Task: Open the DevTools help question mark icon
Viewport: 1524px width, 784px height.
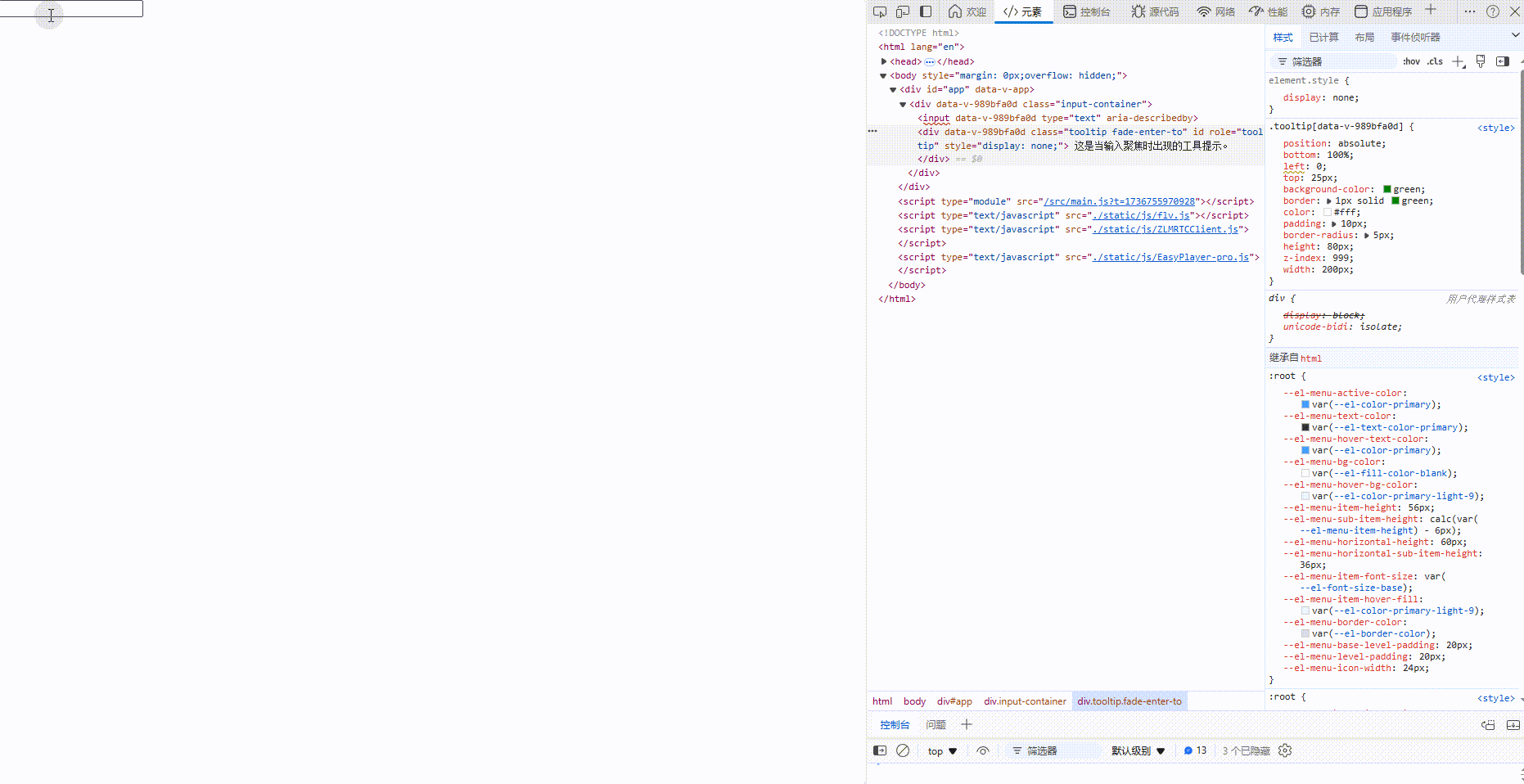Action: click(1493, 11)
